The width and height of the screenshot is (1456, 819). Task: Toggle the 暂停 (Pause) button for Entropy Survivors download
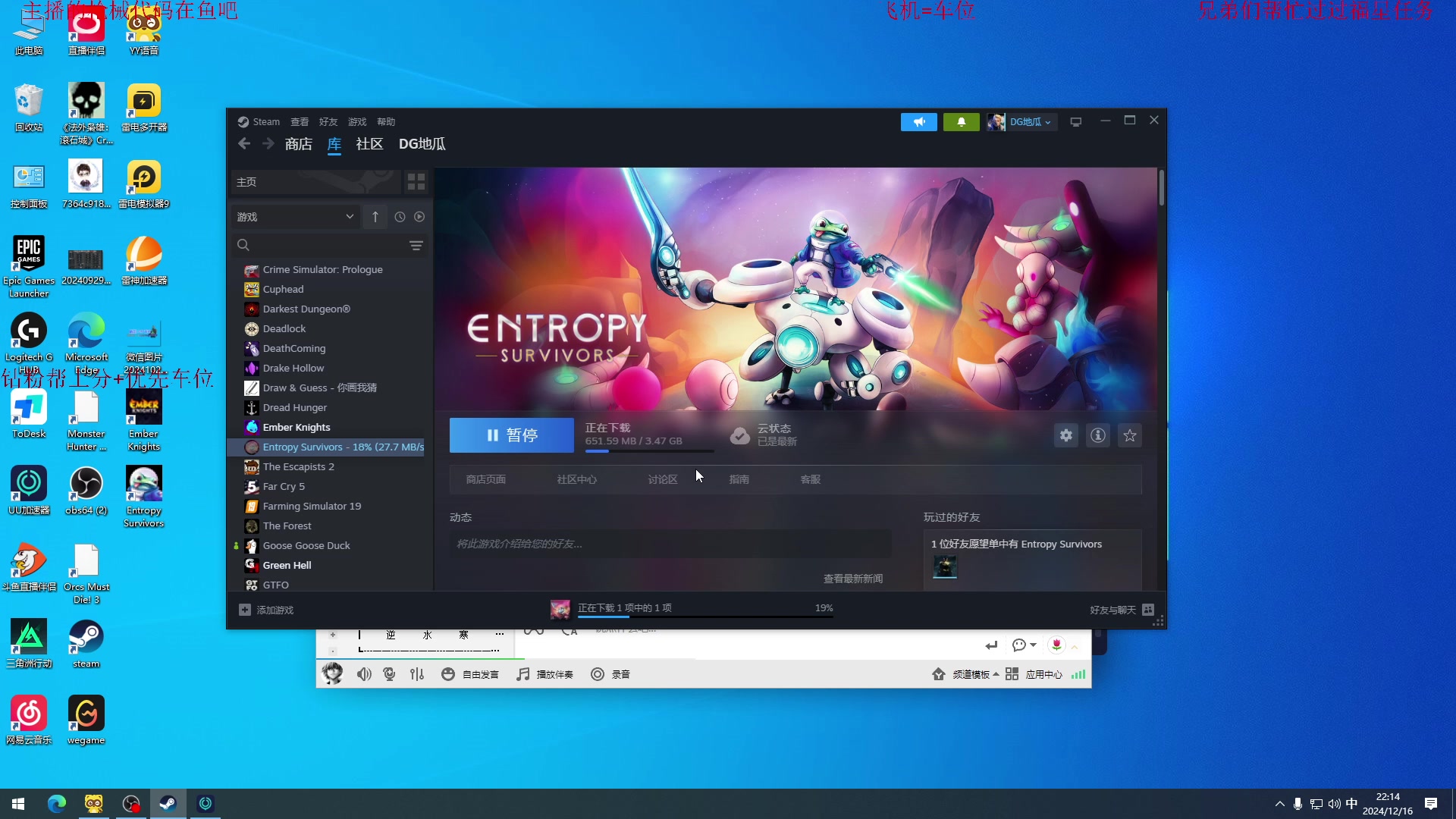click(512, 435)
